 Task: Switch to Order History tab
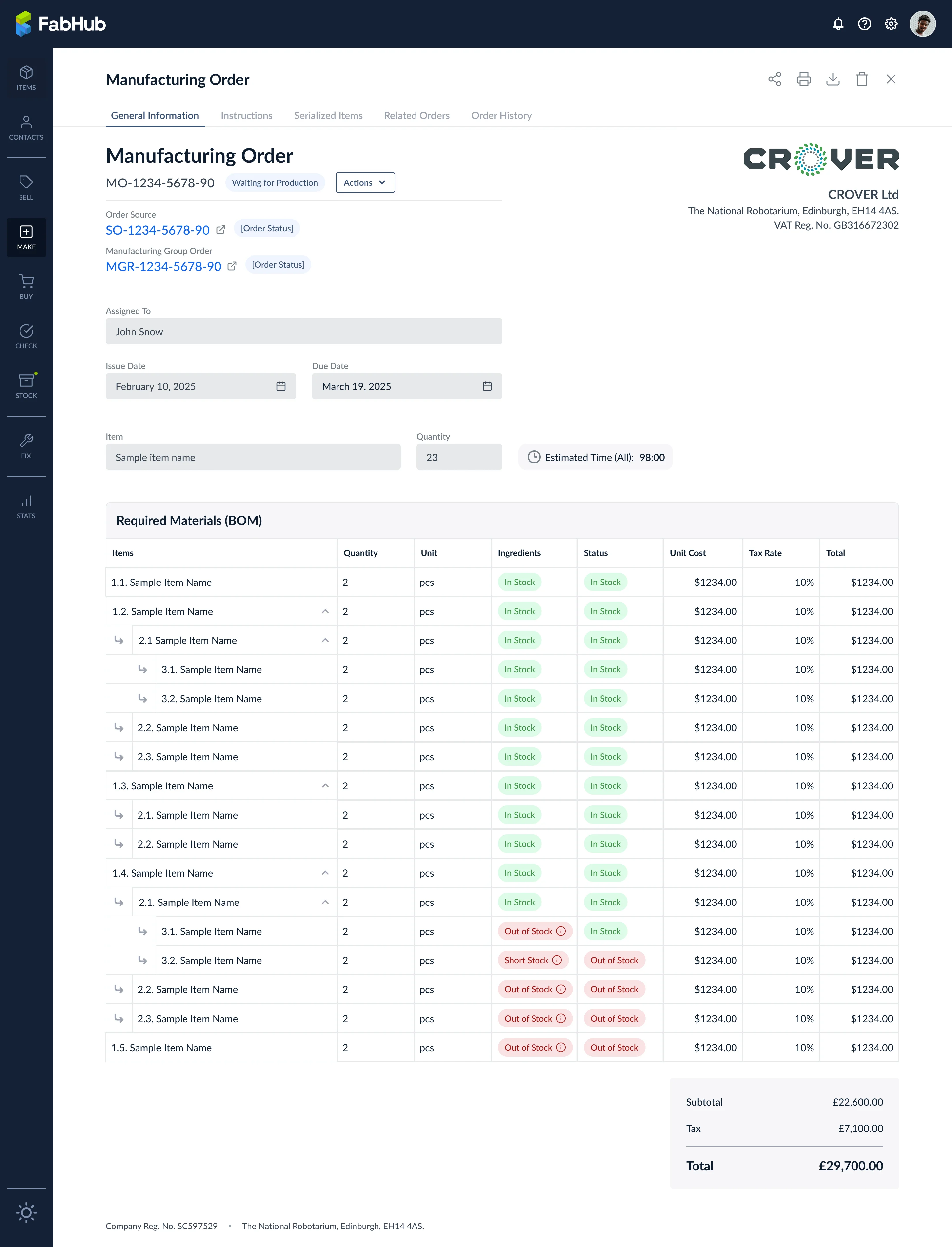coord(501,116)
